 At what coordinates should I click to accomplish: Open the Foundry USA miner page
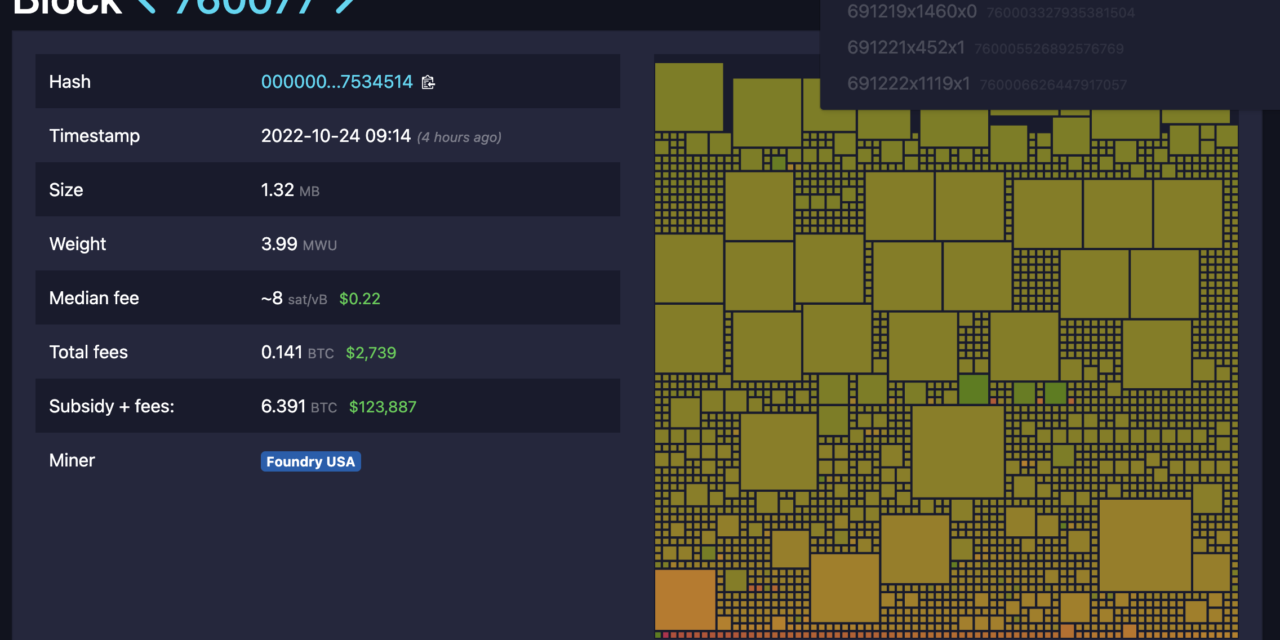(x=310, y=461)
